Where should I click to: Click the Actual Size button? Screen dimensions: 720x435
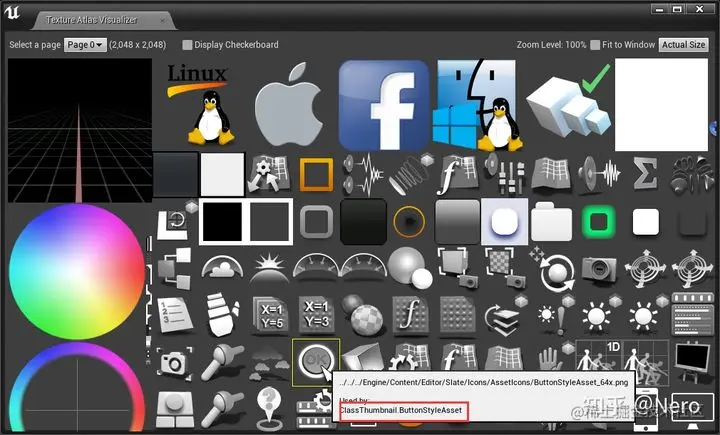point(683,45)
